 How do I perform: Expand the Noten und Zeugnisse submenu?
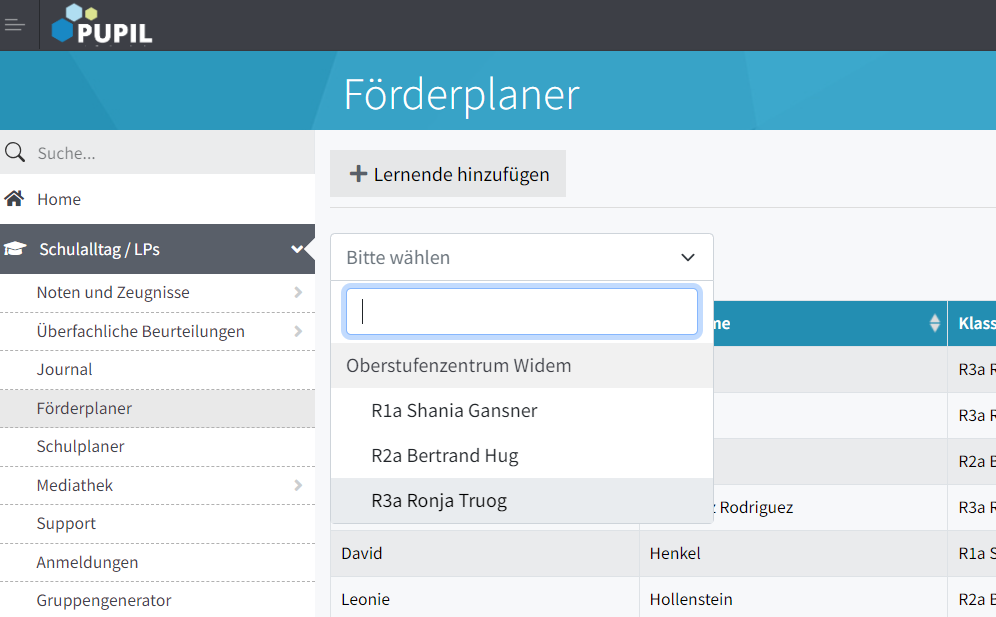(x=298, y=293)
